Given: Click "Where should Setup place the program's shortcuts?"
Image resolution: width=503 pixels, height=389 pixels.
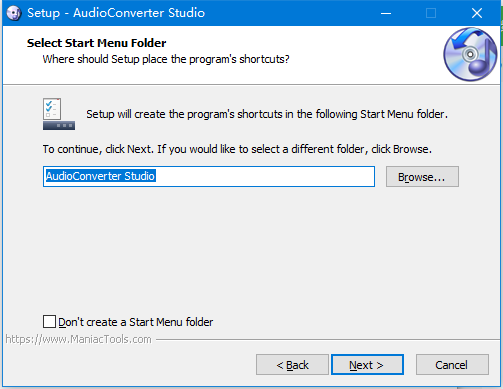Looking at the screenshot, I should 166,59.
